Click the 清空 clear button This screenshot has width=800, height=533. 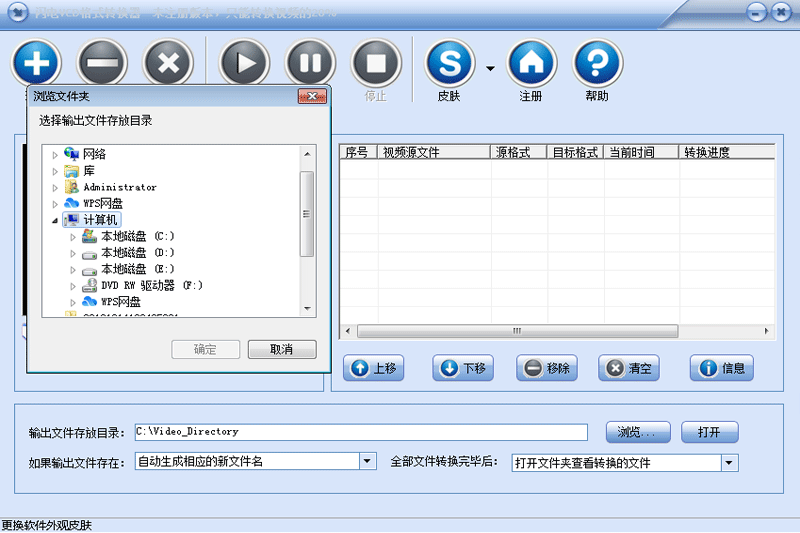629,368
